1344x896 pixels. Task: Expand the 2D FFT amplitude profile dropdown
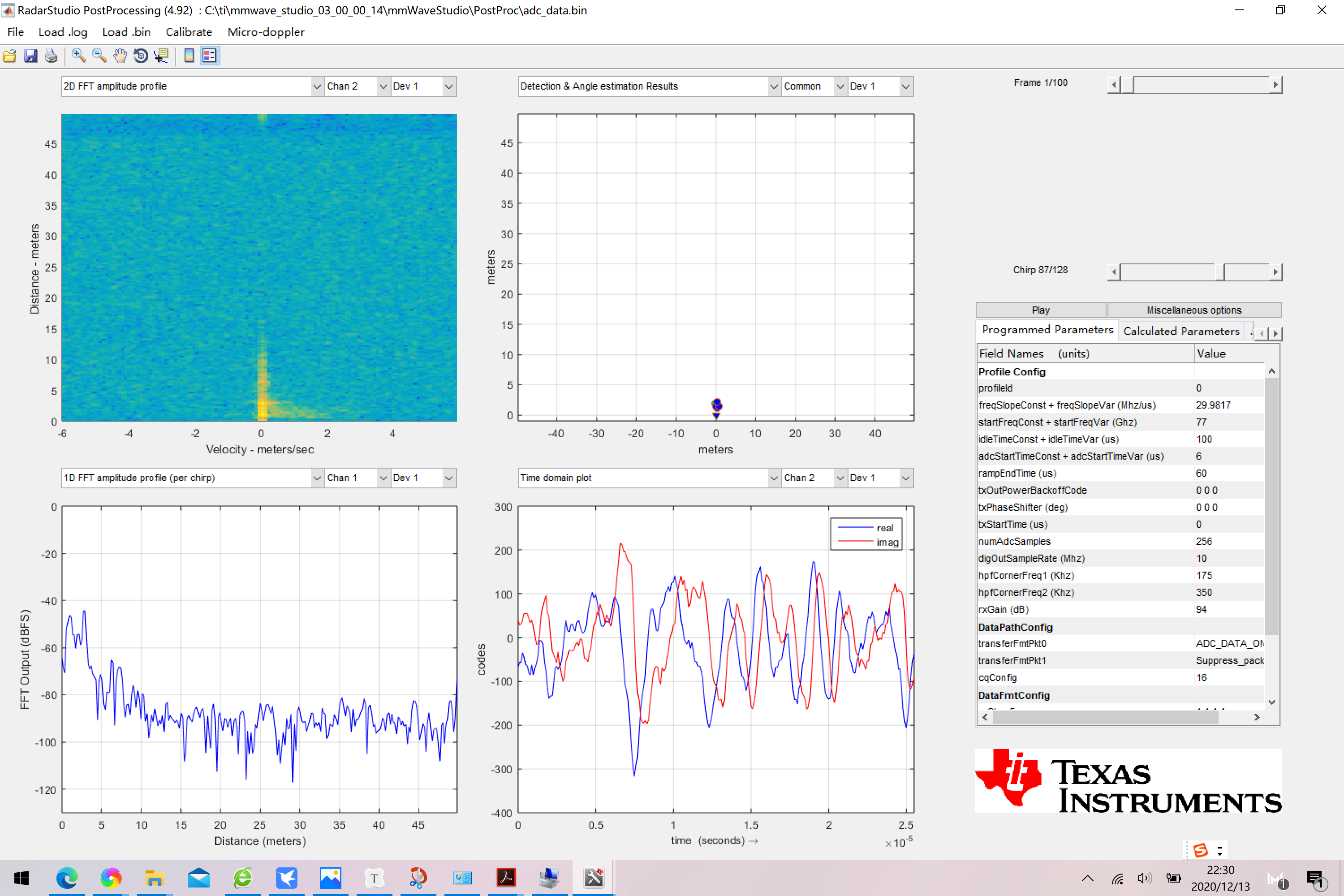coord(317,86)
